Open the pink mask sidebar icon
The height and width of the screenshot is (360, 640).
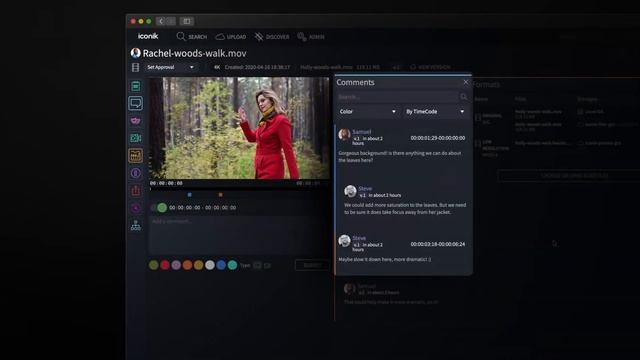136,121
